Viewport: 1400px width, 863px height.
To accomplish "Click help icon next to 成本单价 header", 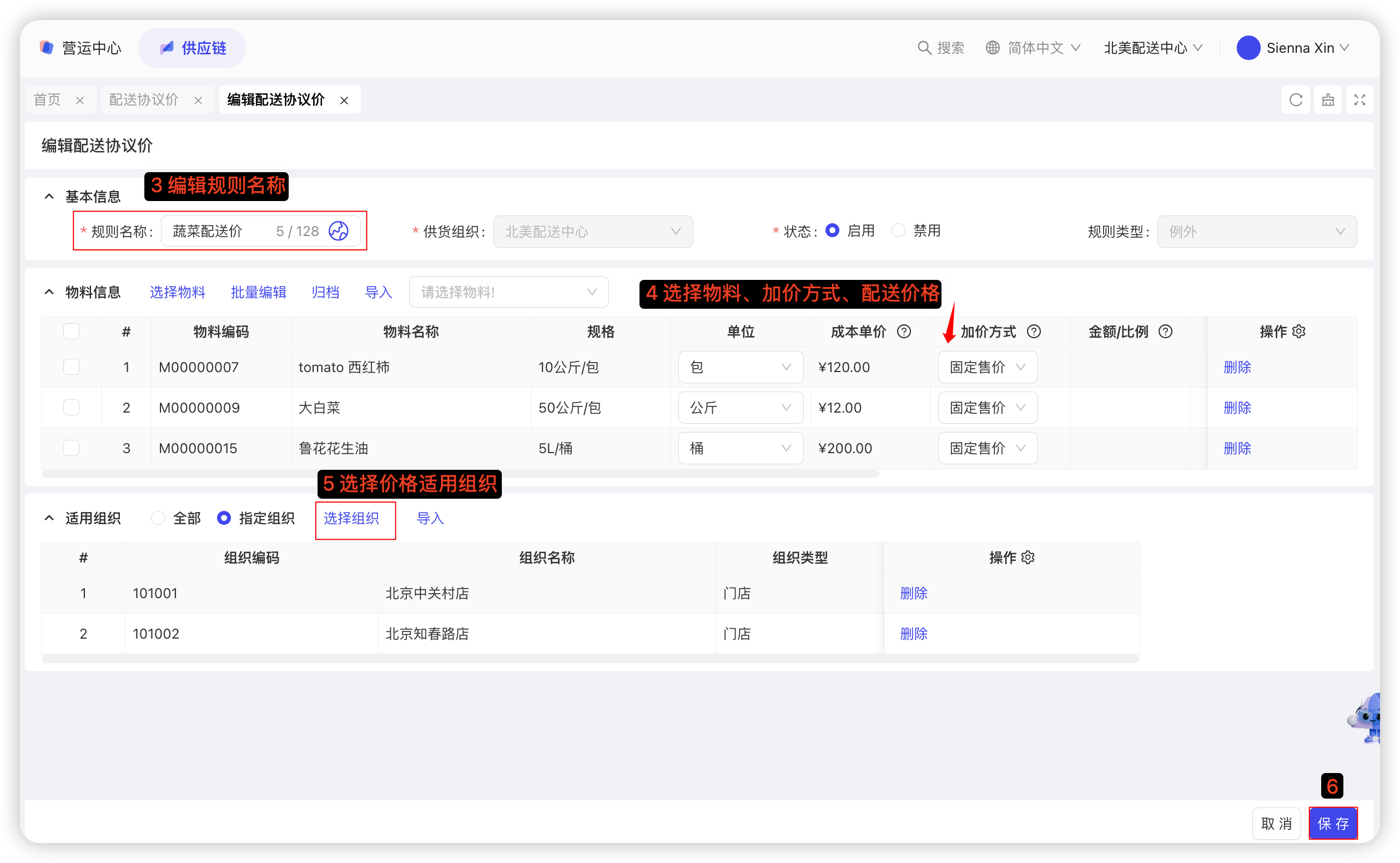I will [904, 332].
